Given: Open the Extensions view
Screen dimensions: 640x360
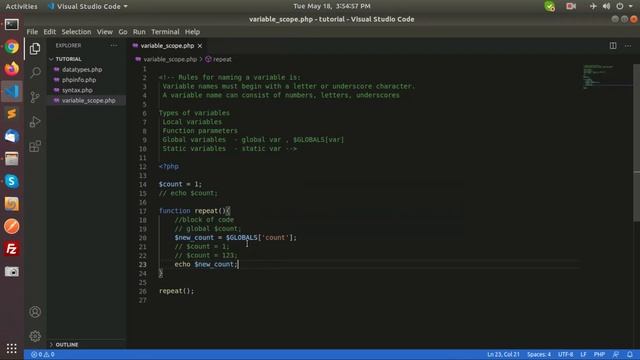Looking at the screenshot, I should (35, 146).
